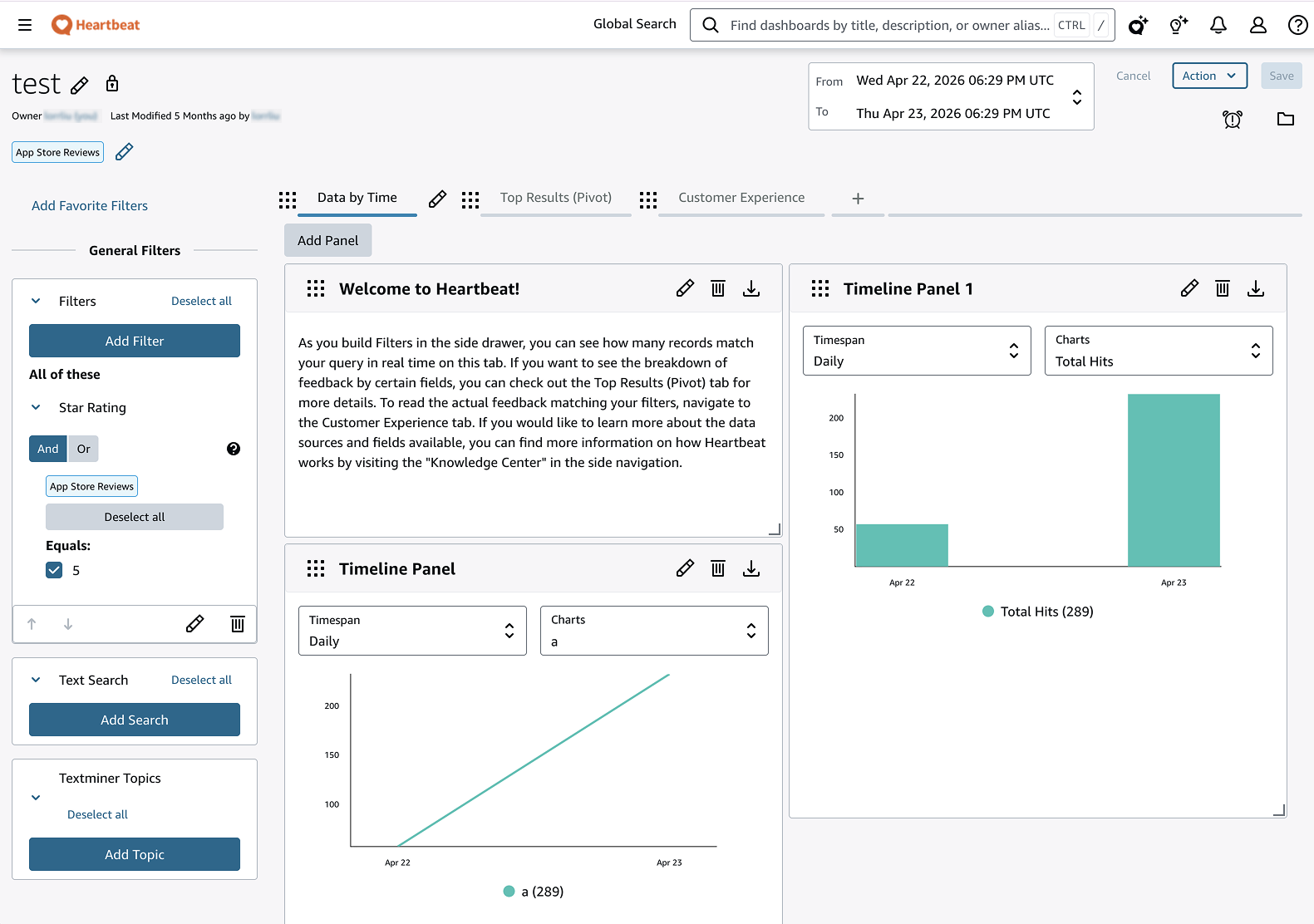Open Timespan dropdown in Timeline Panel 1
Viewport: 1314px width, 924px height.
click(x=917, y=351)
